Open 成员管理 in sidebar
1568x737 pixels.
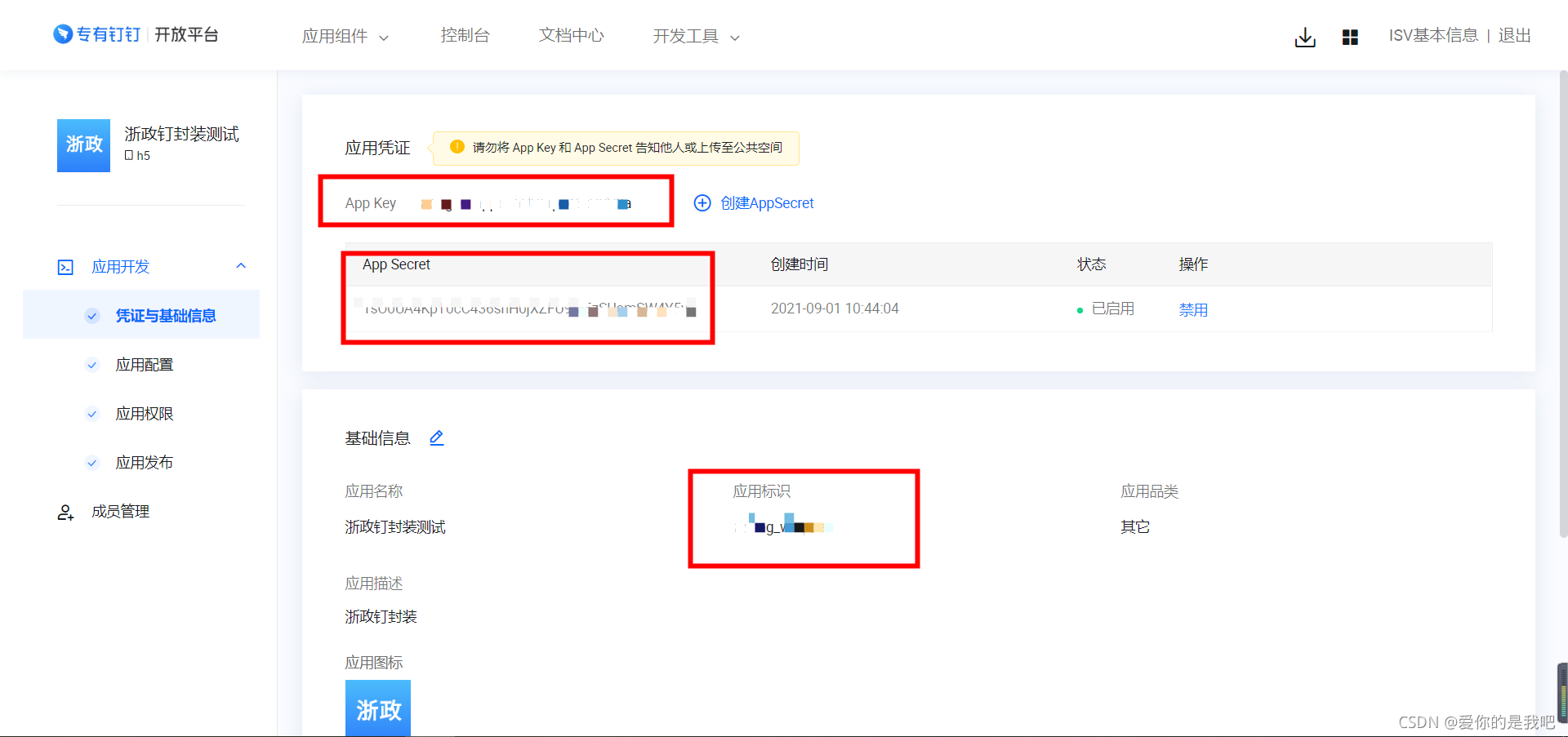(x=120, y=512)
